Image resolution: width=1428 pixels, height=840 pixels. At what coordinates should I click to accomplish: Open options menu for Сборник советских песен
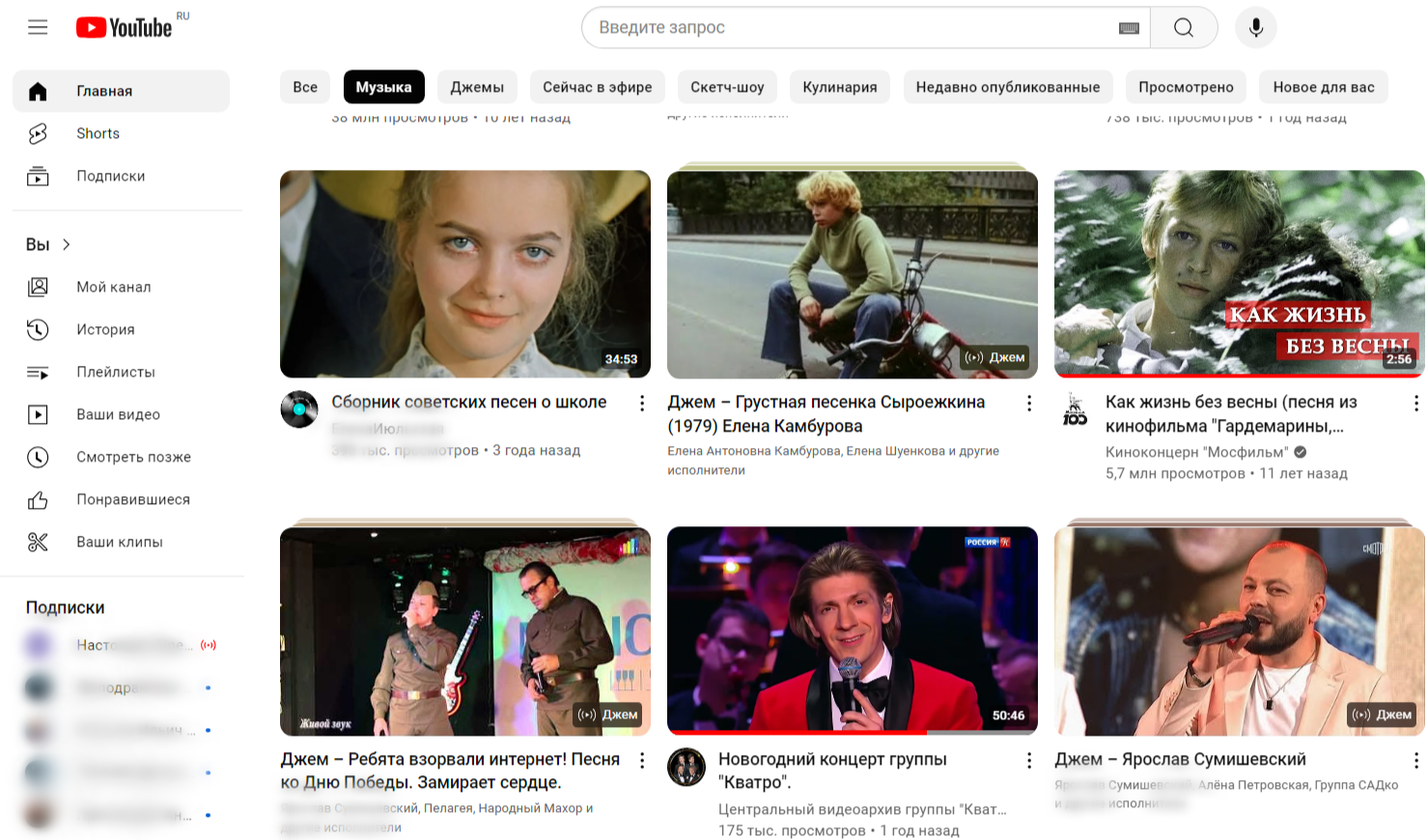tap(642, 404)
